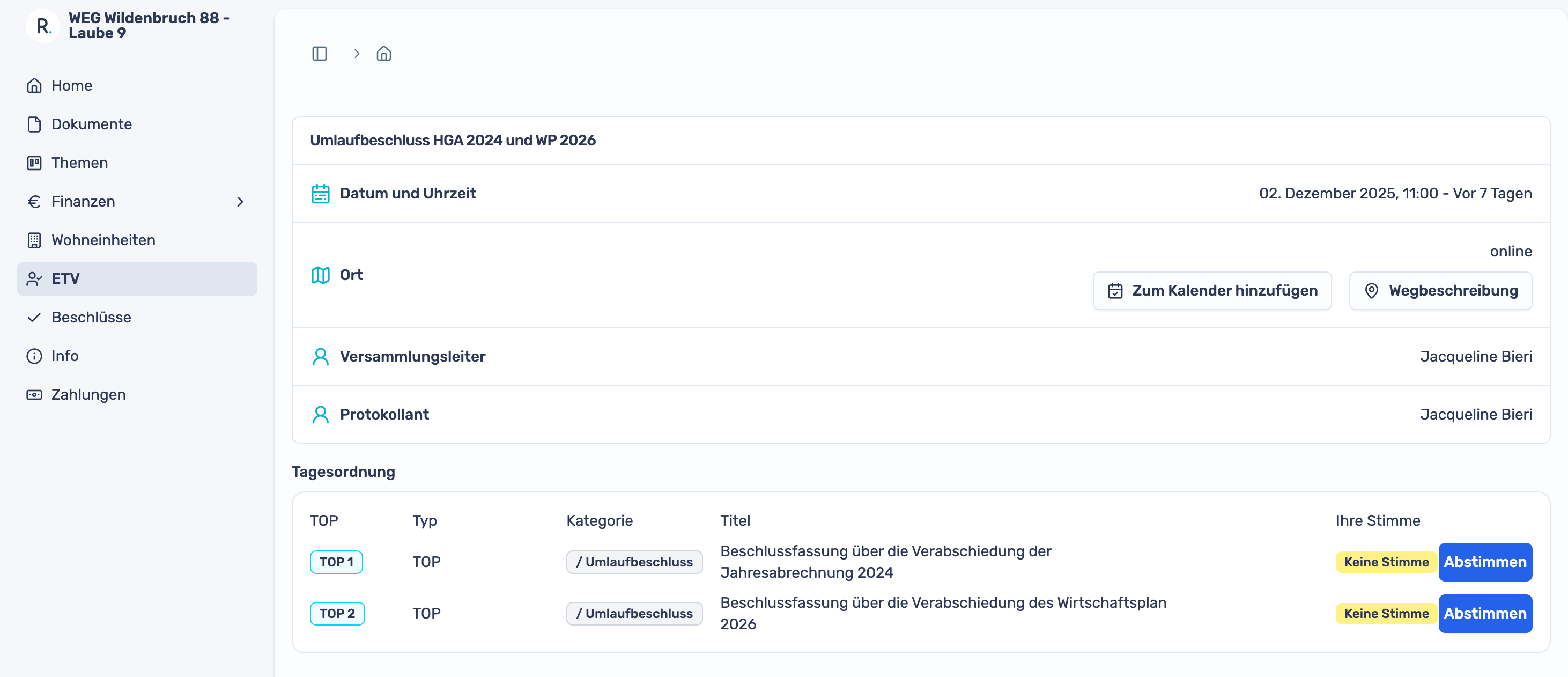The height and width of the screenshot is (677, 1568).
Task: Click the map icon next to Ort
Action: (x=321, y=275)
